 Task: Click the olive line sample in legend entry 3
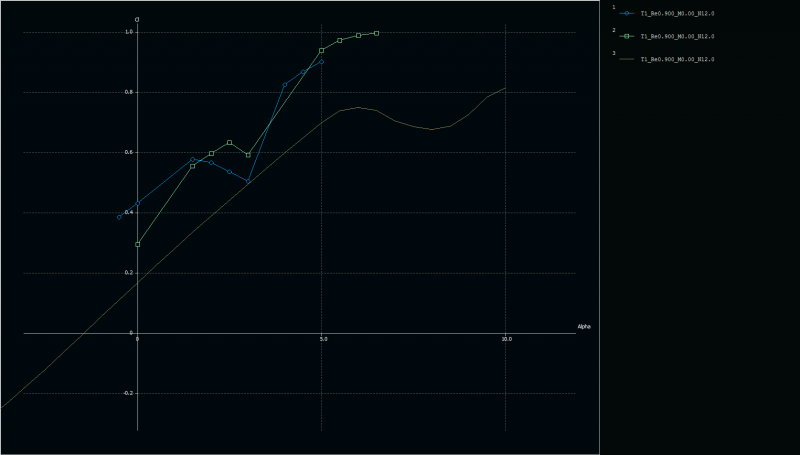point(627,60)
